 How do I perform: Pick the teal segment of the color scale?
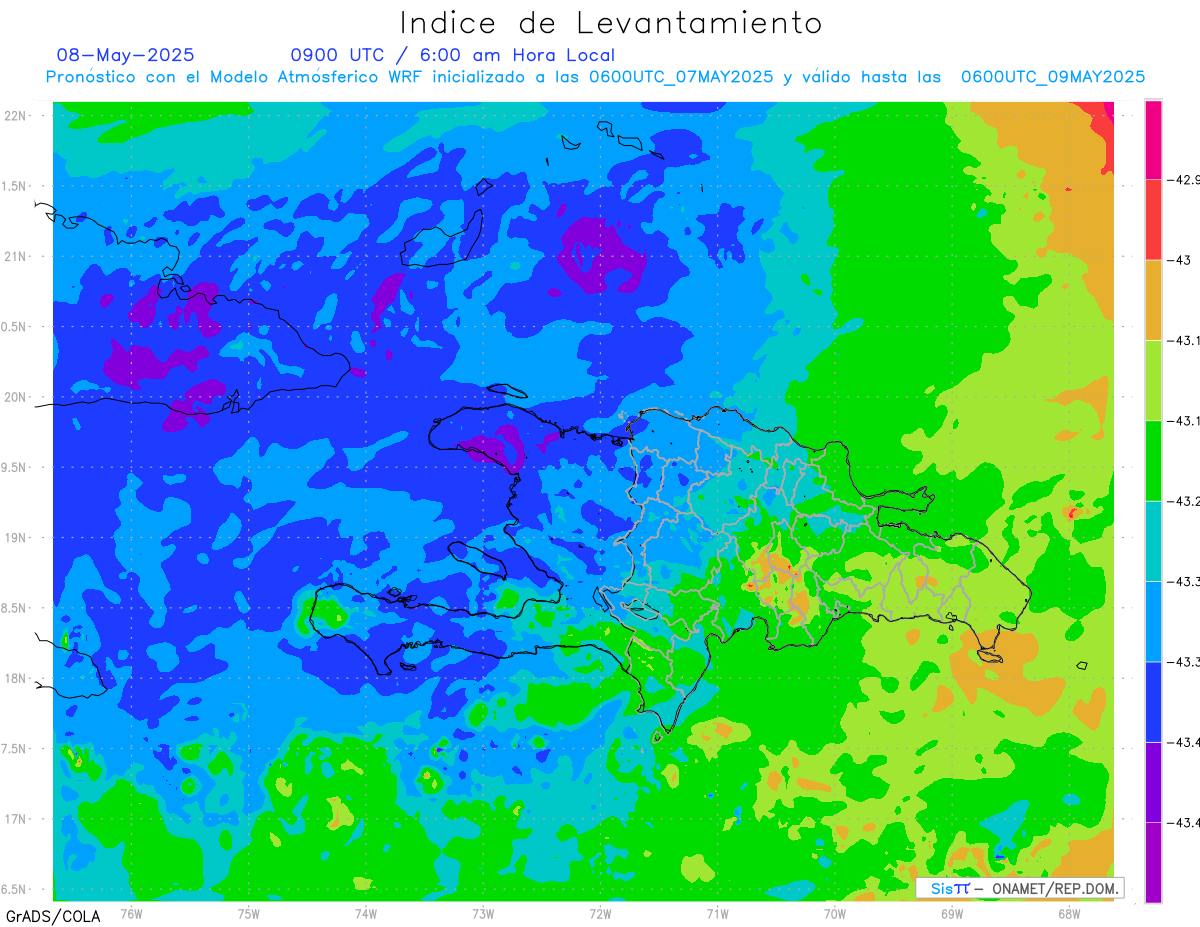1153,541
